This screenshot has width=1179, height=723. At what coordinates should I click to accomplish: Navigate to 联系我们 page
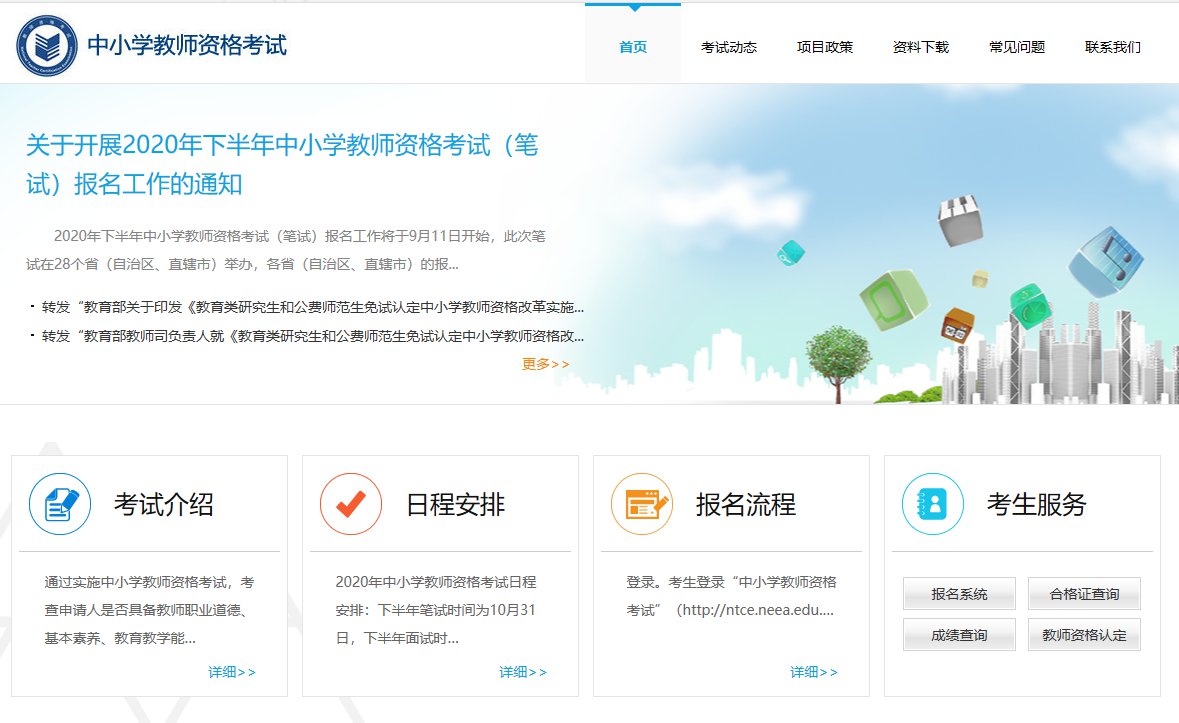coord(1113,47)
